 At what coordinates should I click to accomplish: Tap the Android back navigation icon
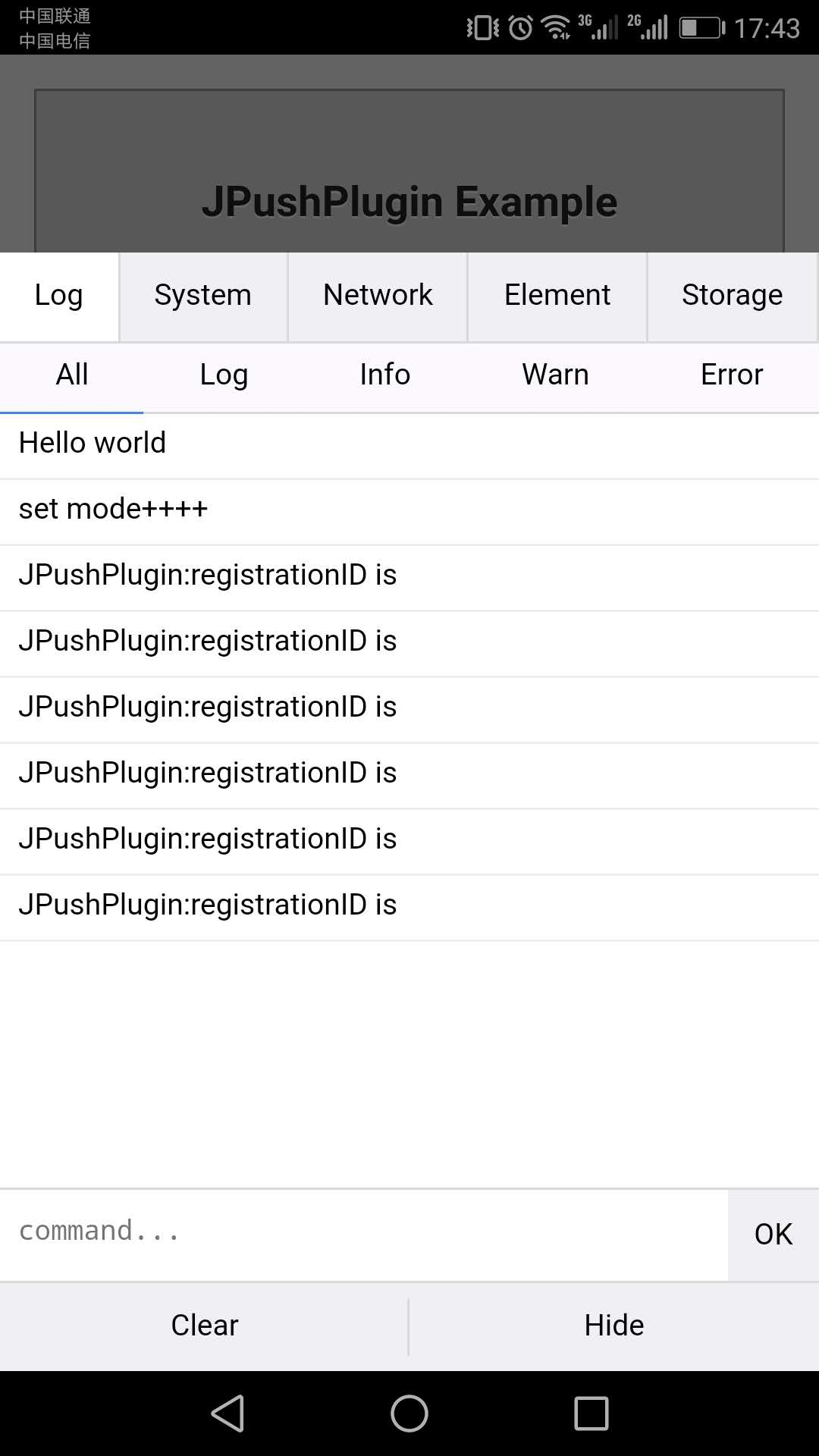[229, 1412]
